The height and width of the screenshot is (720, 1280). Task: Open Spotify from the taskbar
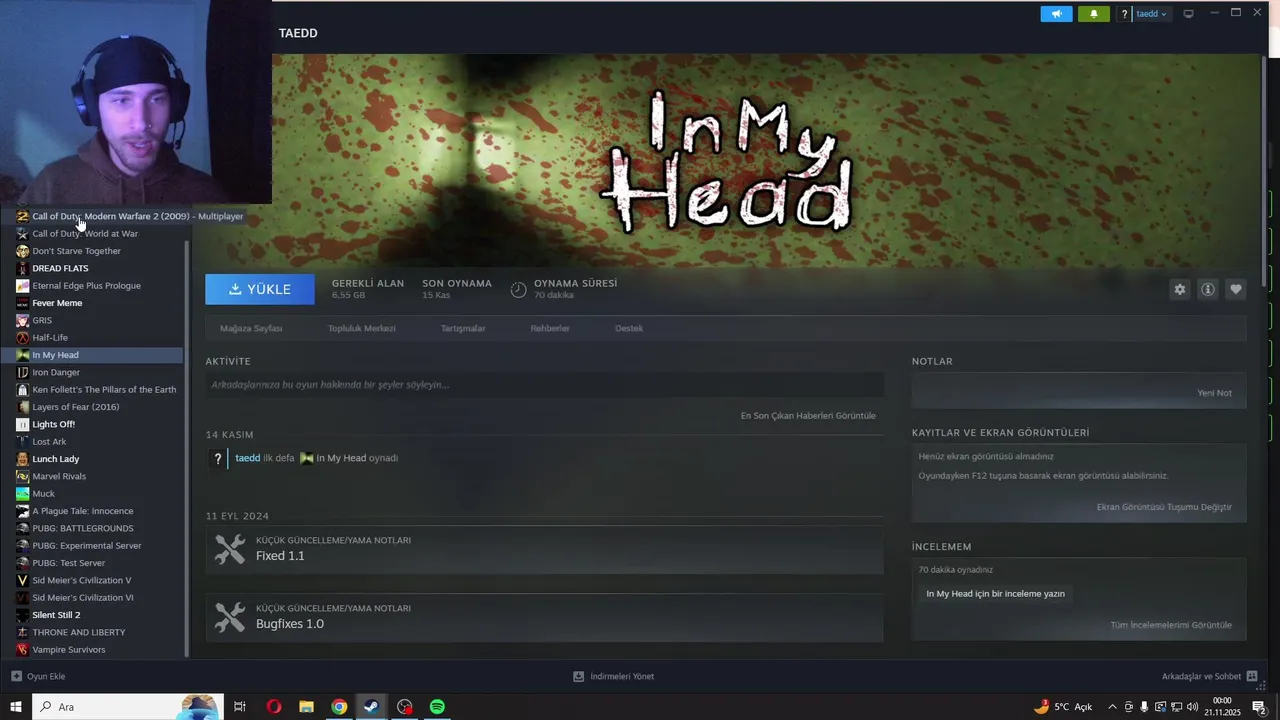(x=437, y=707)
